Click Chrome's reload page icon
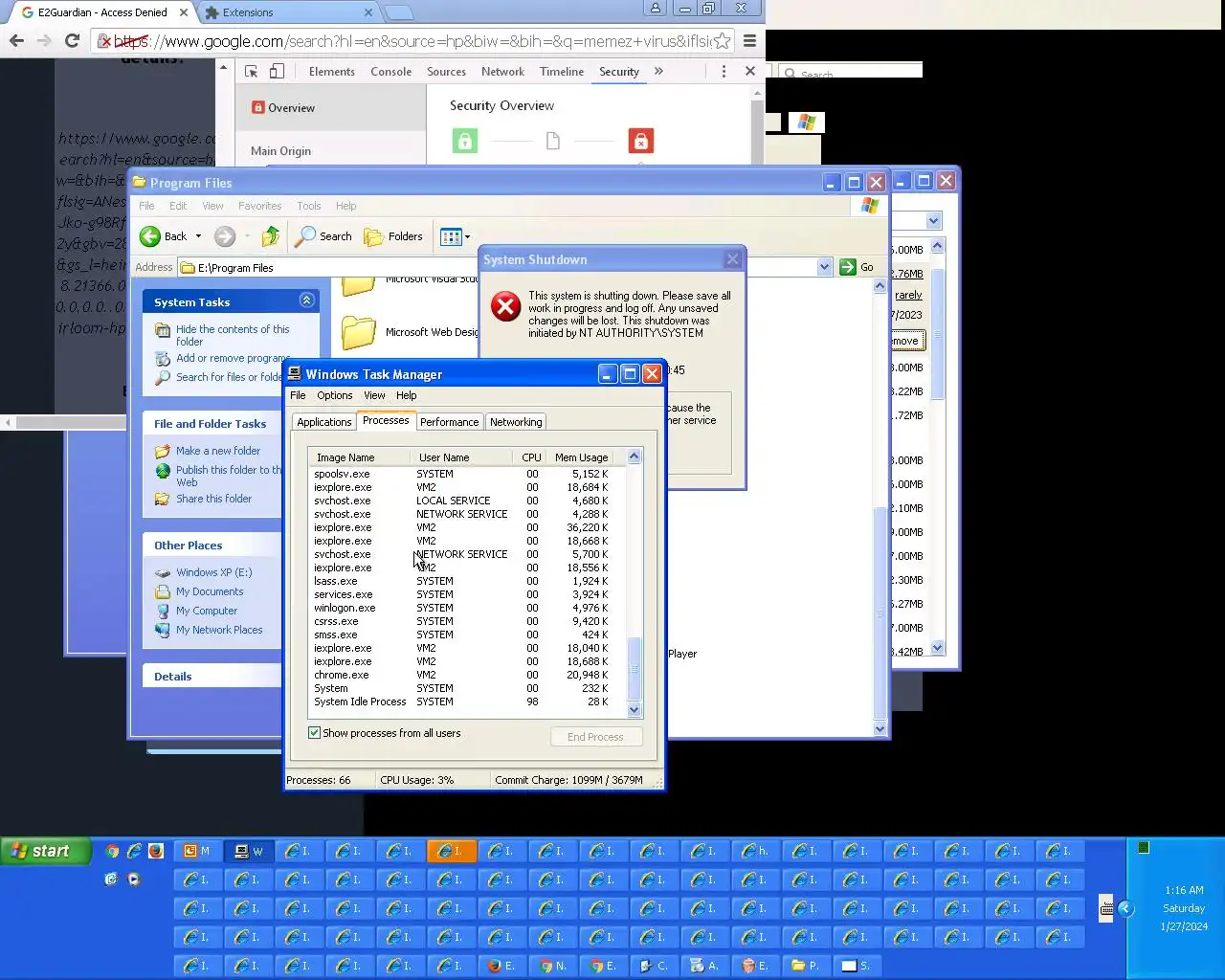Image resolution: width=1225 pixels, height=980 pixels. 72,40
